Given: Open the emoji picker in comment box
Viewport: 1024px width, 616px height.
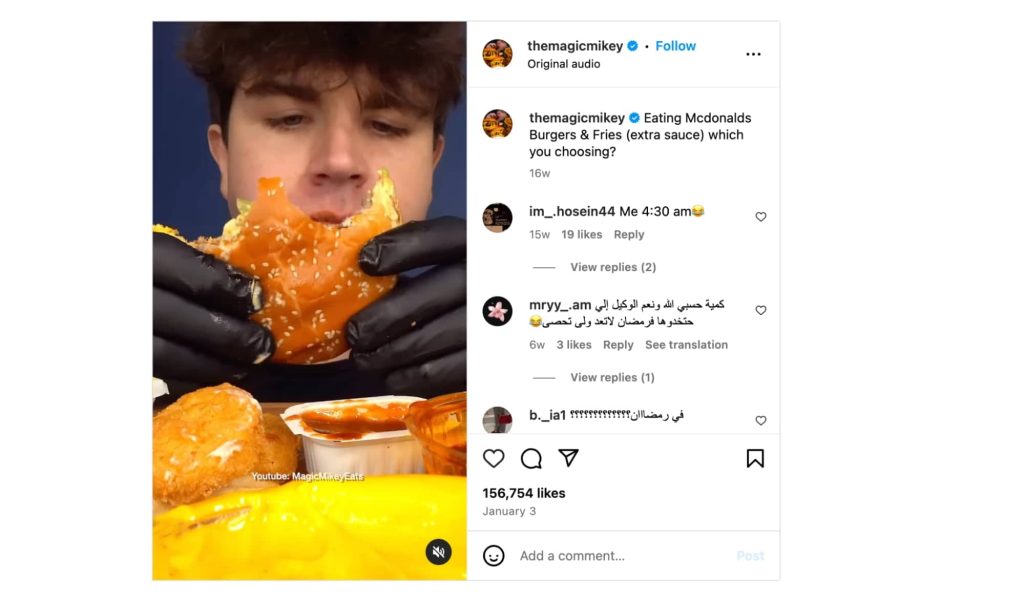Looking at the screenshot, I should (494, 556).
